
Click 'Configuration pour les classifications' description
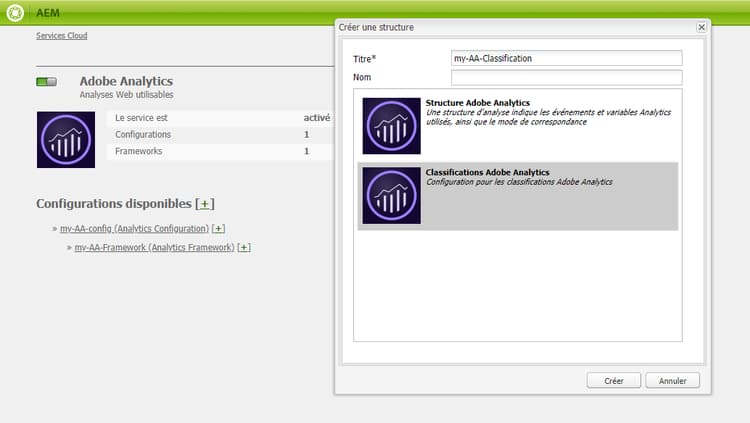coord(519,182)
